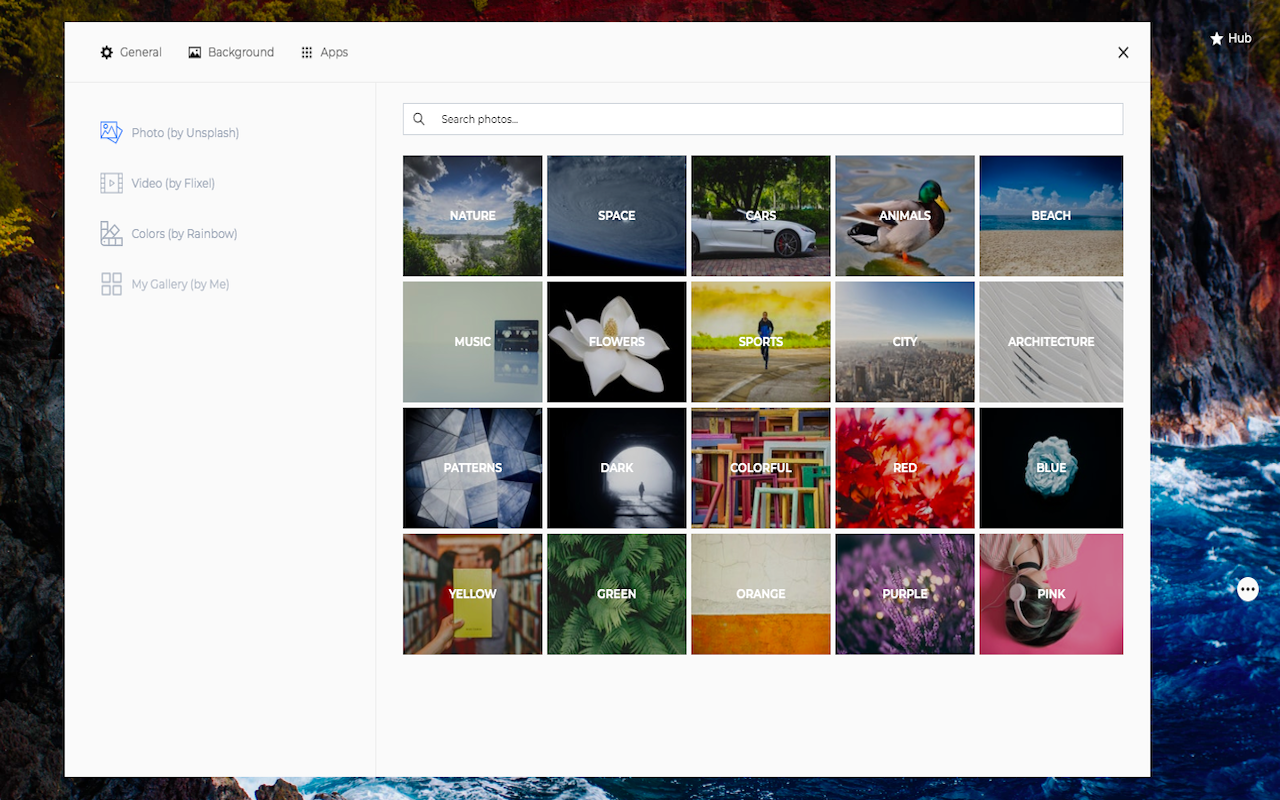Choose the Red photo category
This screenshot has height=800, width=1280.
[x=905, y=468]
